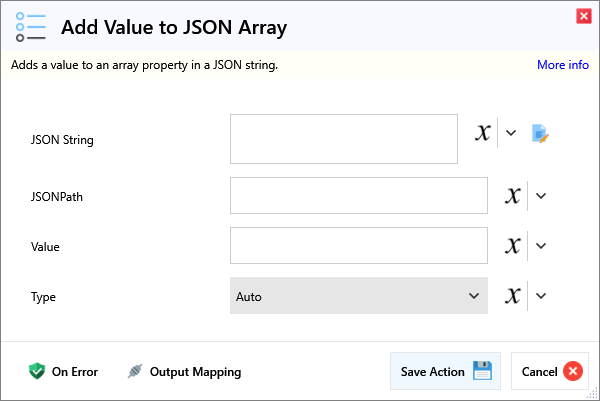This screenshot has height=401, width=600.
Task: Click the variable x icon for Type
Action: [x=512, y=296]
